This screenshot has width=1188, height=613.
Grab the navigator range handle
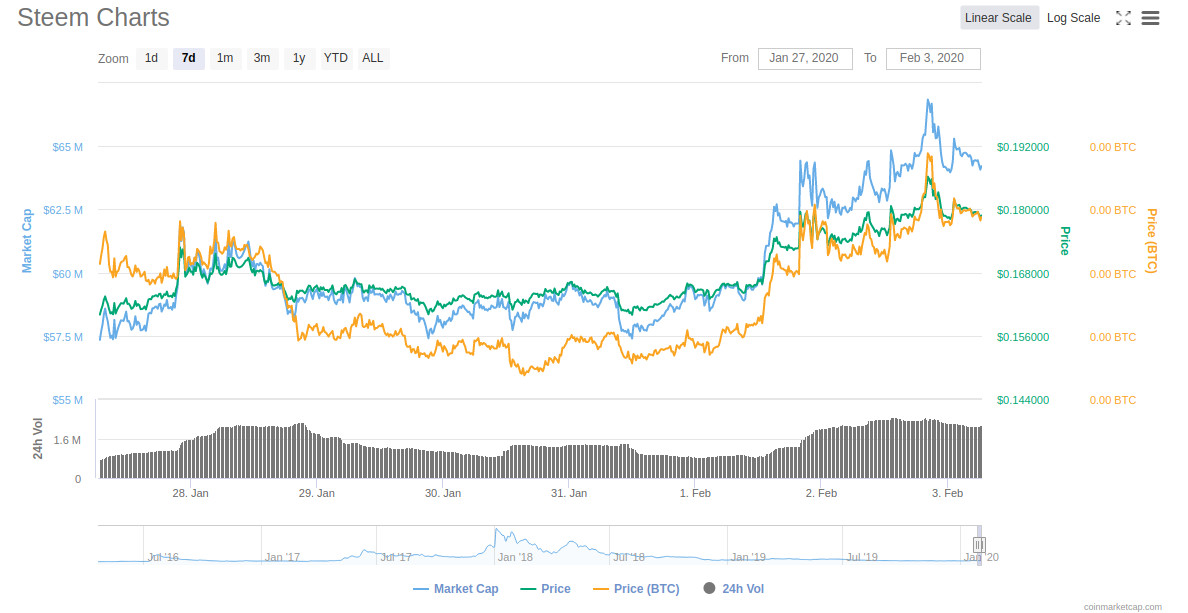(x=979, y=544)
